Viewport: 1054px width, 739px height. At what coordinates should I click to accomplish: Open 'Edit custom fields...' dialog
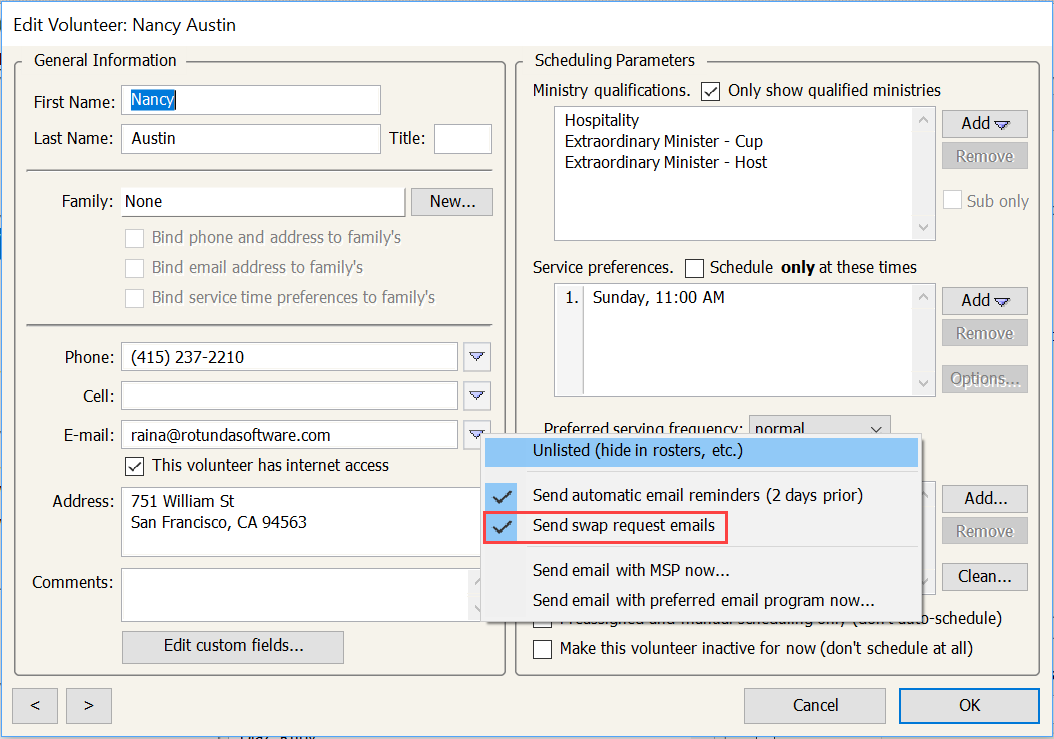pyautogui.click(x=233, y=646)
